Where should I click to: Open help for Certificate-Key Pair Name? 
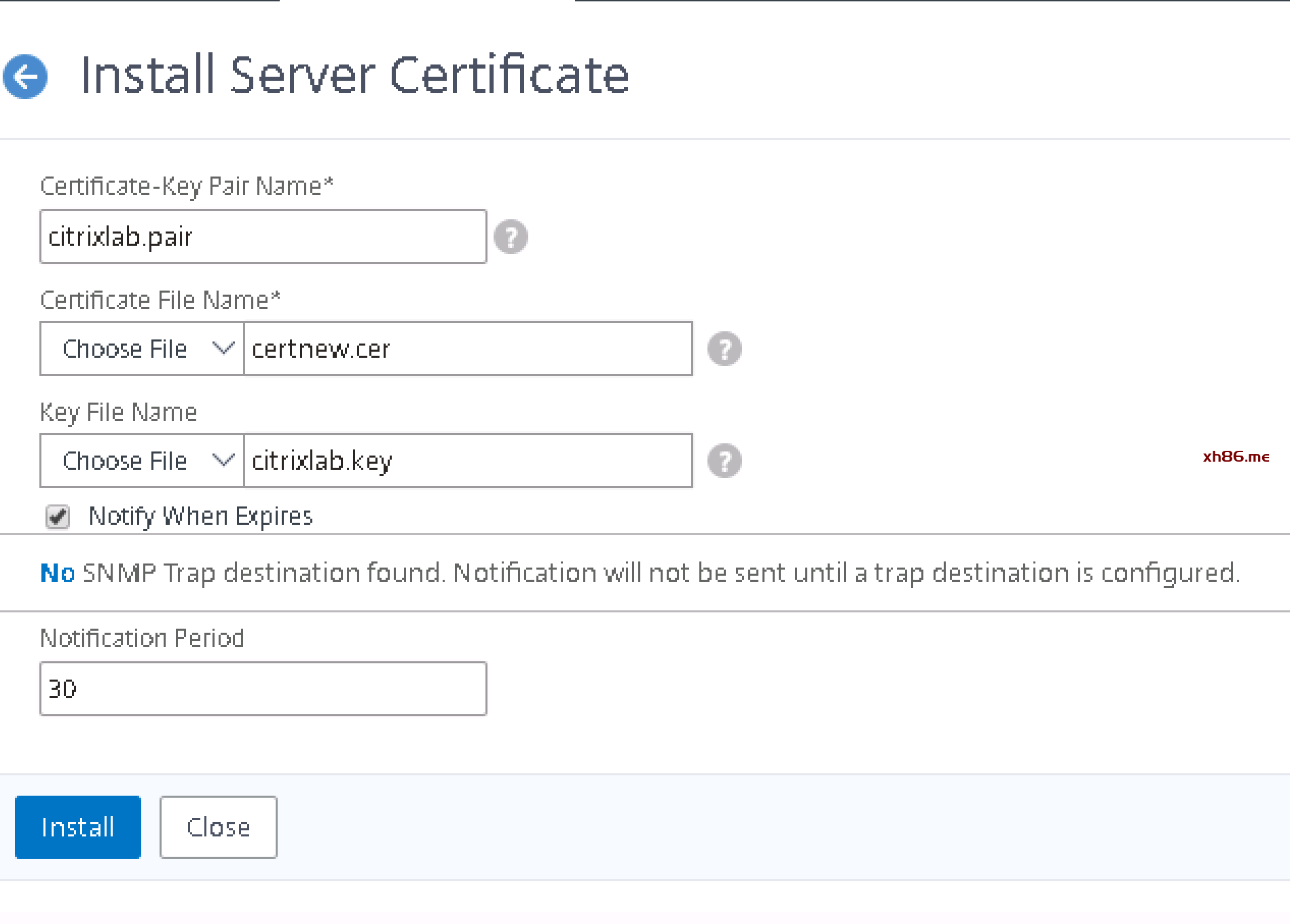pos(511,237)
